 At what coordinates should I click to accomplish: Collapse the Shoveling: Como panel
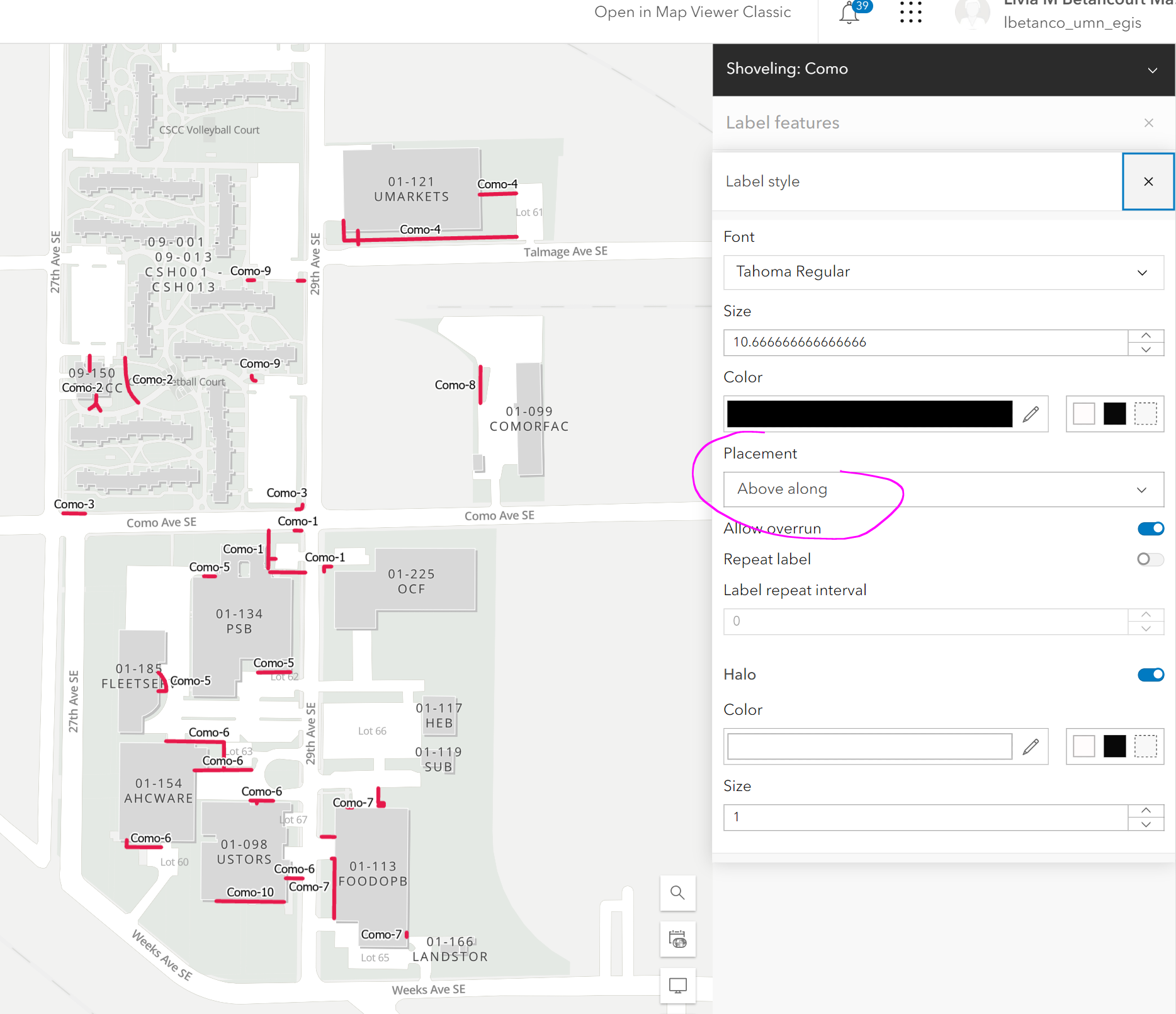click(1153, 70)
